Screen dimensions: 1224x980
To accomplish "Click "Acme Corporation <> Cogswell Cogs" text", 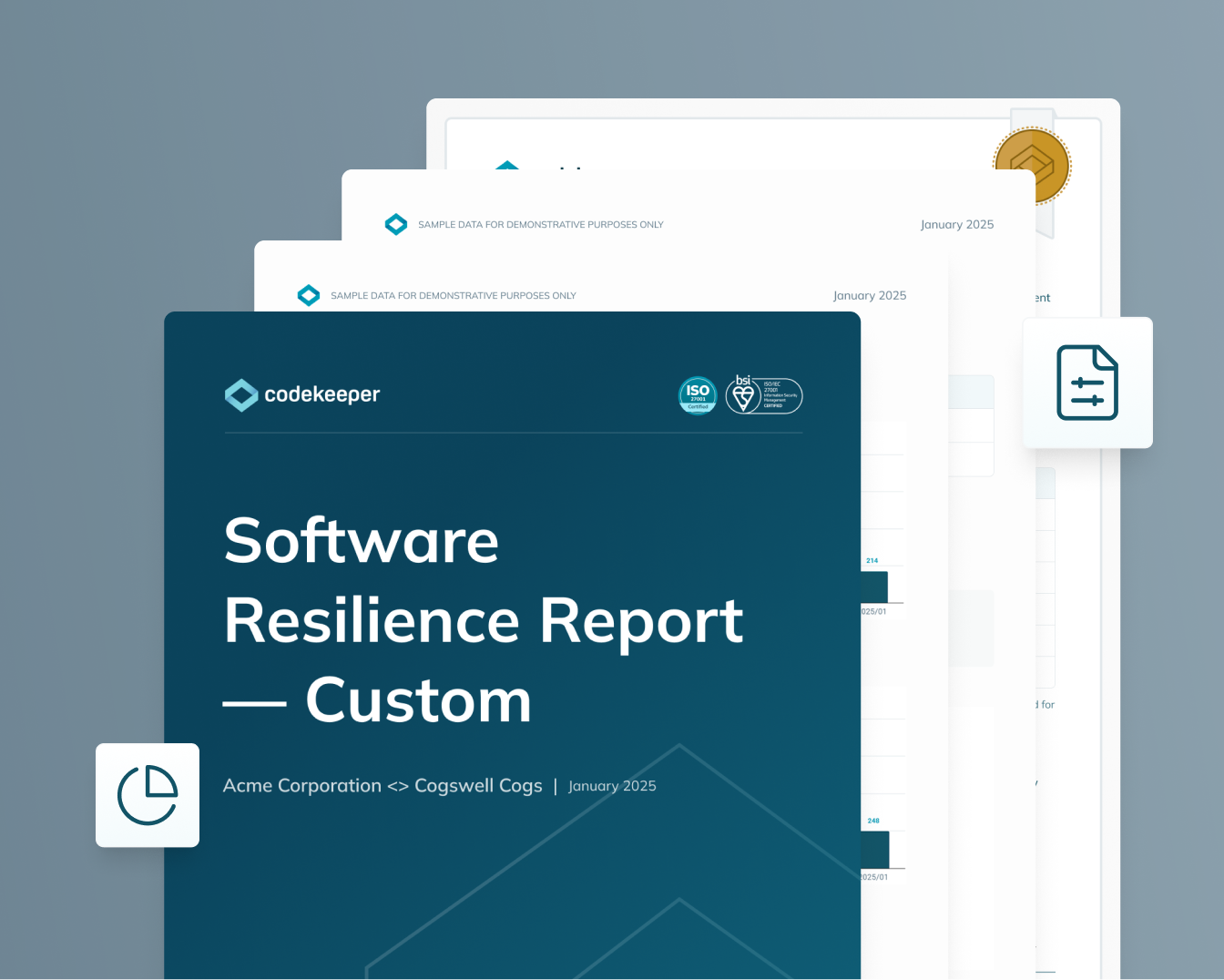I will pyautogui.click(x=382, y=785).
